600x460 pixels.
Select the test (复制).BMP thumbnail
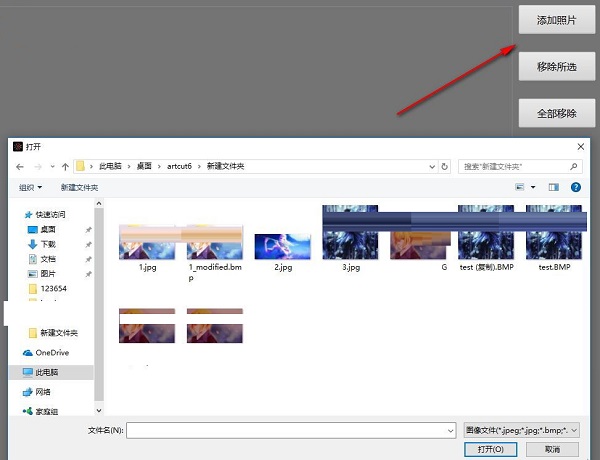click(x=486, y=232)
